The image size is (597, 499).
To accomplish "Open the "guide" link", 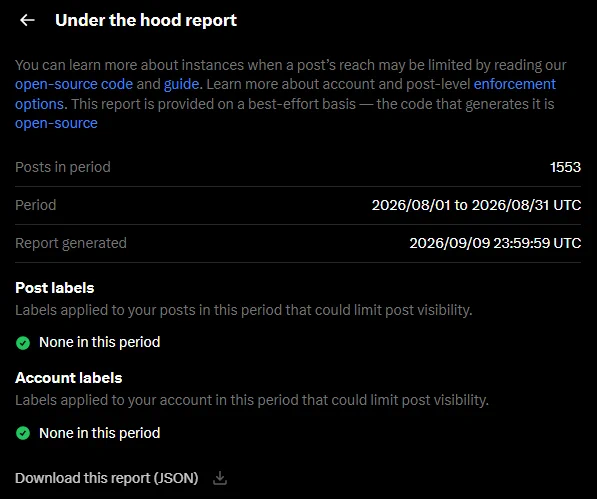I will pyautogui.click(x=181, y=84).
